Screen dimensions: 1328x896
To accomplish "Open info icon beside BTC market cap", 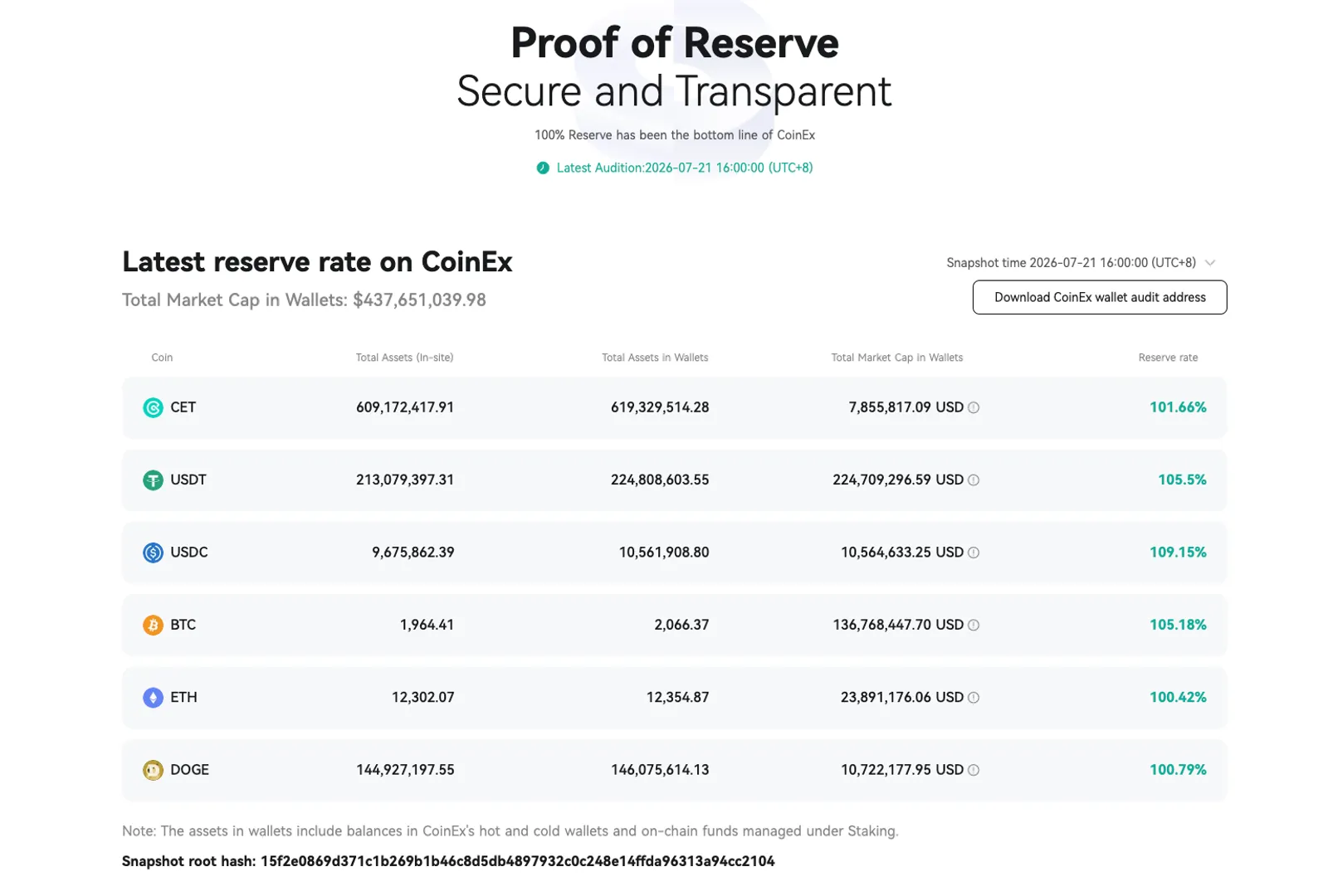I will tap(974, 625).
